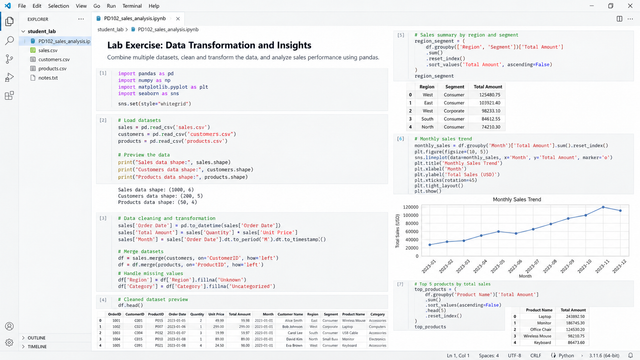Click into cell [6] monthly sales trend code
Image resolution: width=640 pixels, height=360 pixels.
tap(513, 164)
